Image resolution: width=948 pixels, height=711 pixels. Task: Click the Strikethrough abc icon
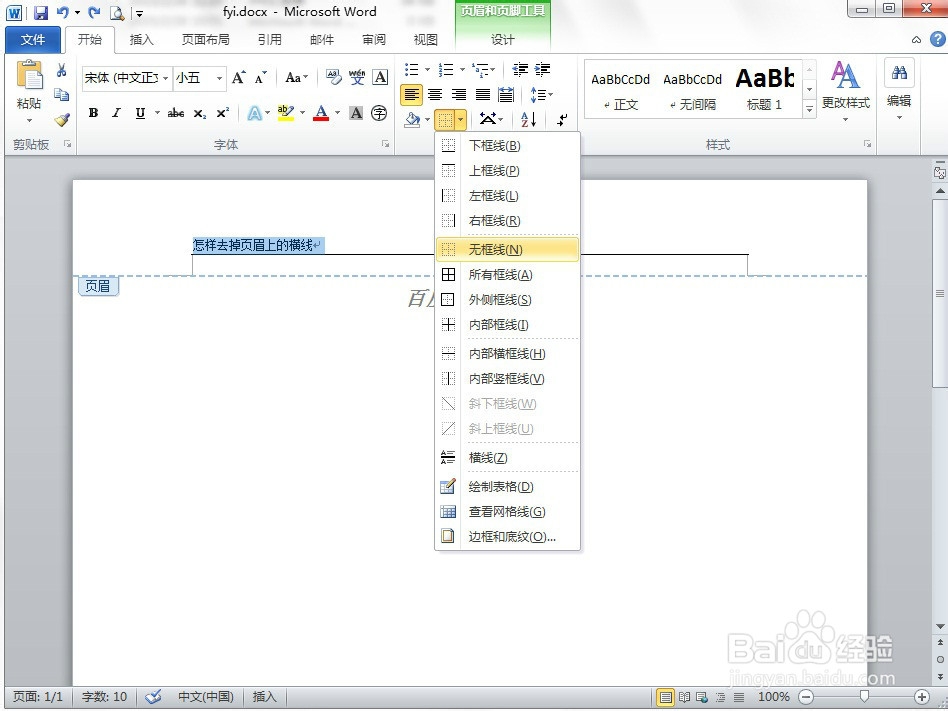tap(176, 113)
